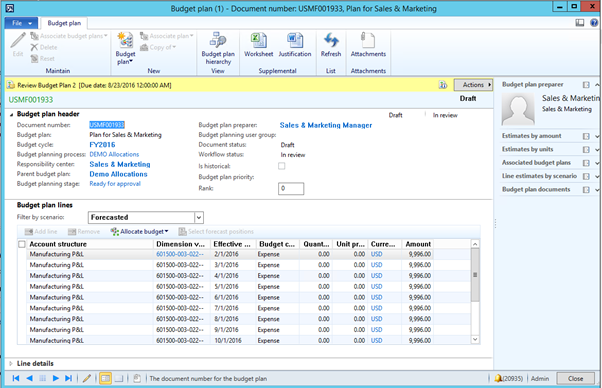Click dimension value link in 2/1/2016 row
Viewport: 602px width, 388px height.
click(180, 254)
